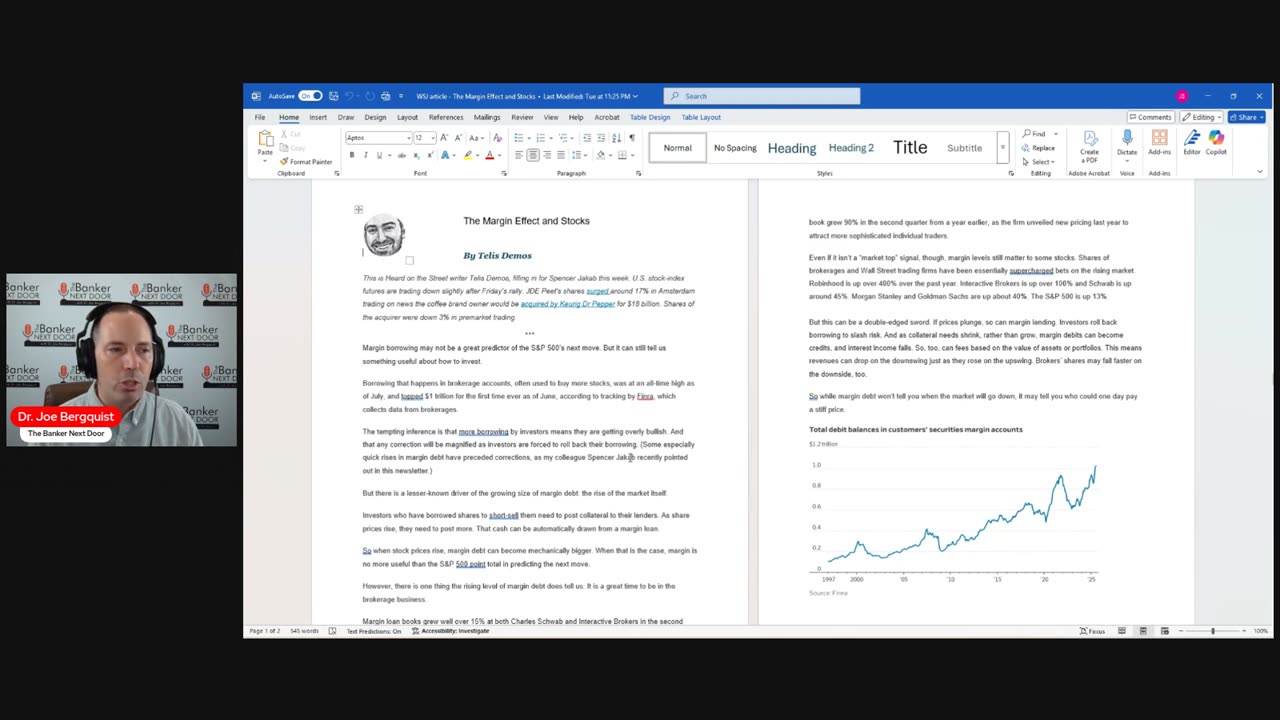Apply Strikethrough formatting
This screenshot has width=1280, height=720.
(402, 155)
